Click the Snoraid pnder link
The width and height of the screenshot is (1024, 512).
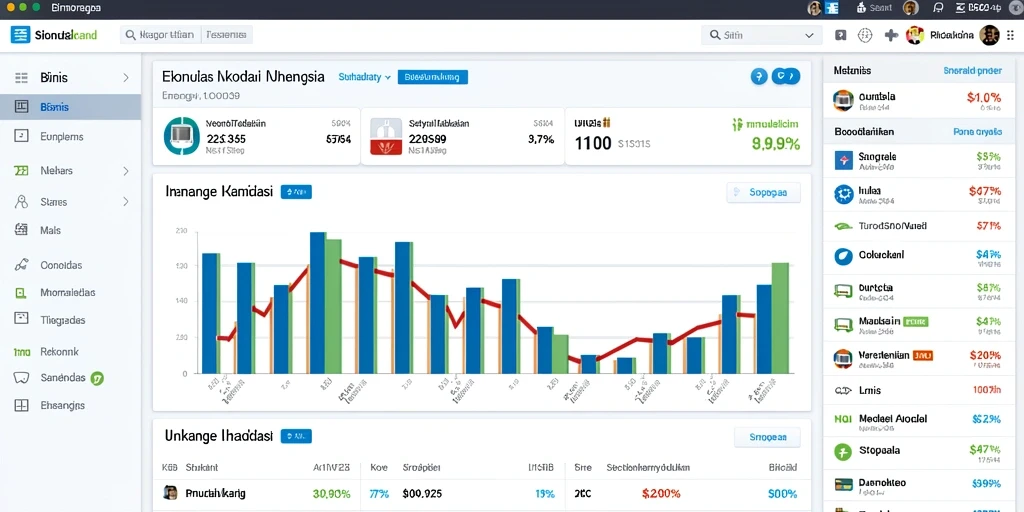point(972,70)
